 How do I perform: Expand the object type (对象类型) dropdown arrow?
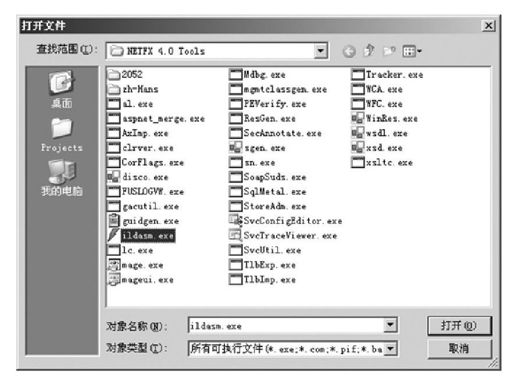click(390, 349)
